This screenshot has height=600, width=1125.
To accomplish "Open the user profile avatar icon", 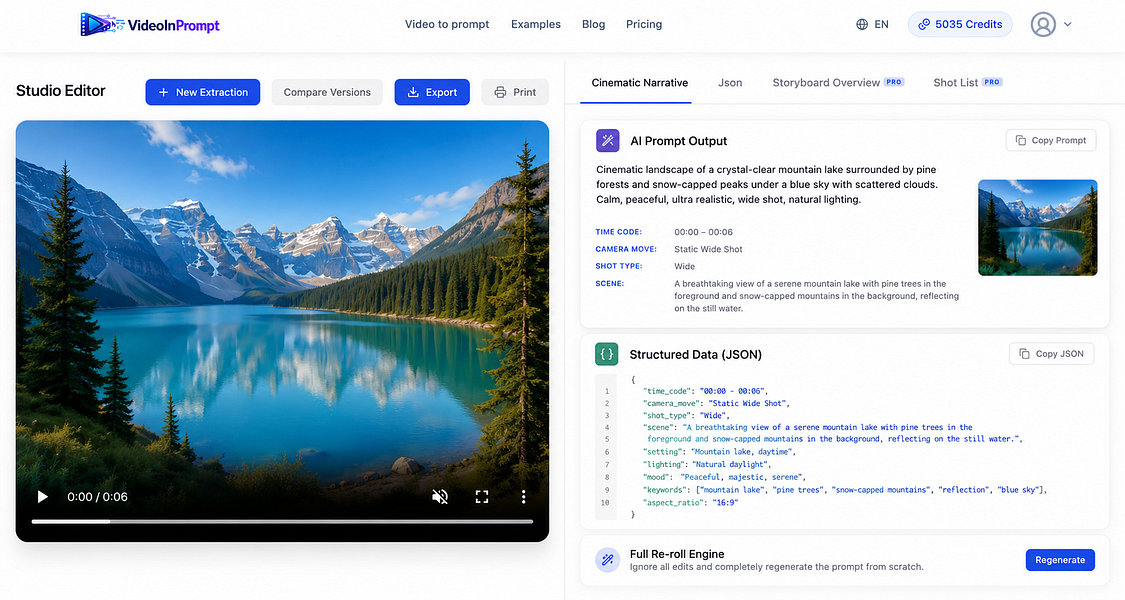I will [x=1042, y=24].
